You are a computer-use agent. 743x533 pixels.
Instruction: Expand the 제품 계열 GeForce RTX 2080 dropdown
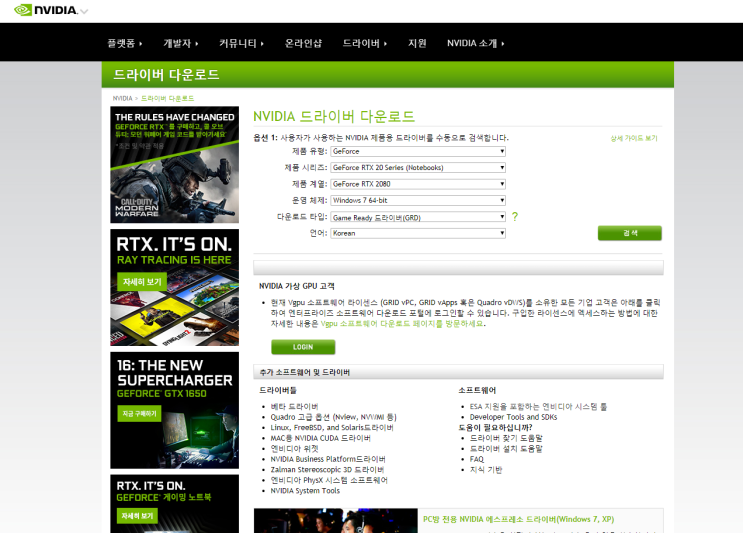(418, 184)
